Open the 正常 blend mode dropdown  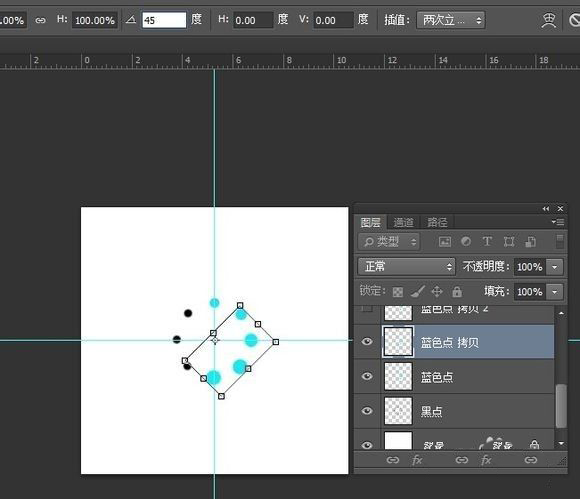point(407,266)
